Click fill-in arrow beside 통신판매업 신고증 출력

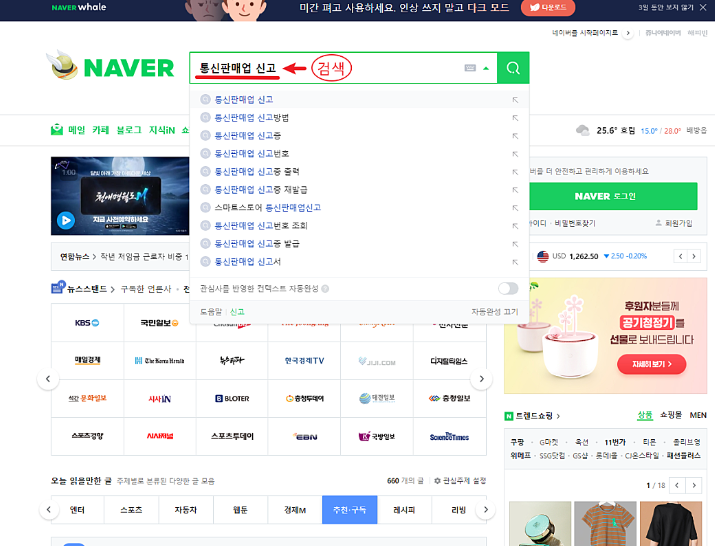(x=515, y=172)
